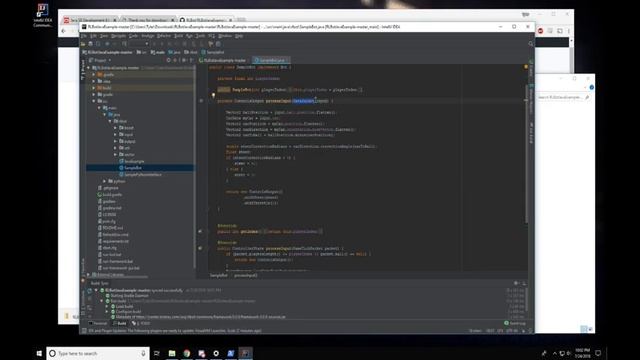Click the yellow lightbulb intention icon
Image resolution: width=640 pixels, height=360 pixels.
[x=213, y=96]
